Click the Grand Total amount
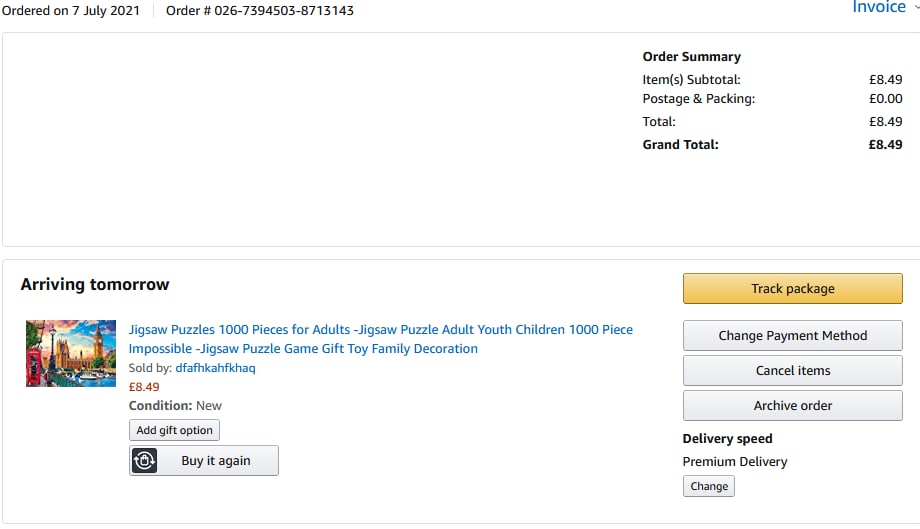 click(885, 144)
